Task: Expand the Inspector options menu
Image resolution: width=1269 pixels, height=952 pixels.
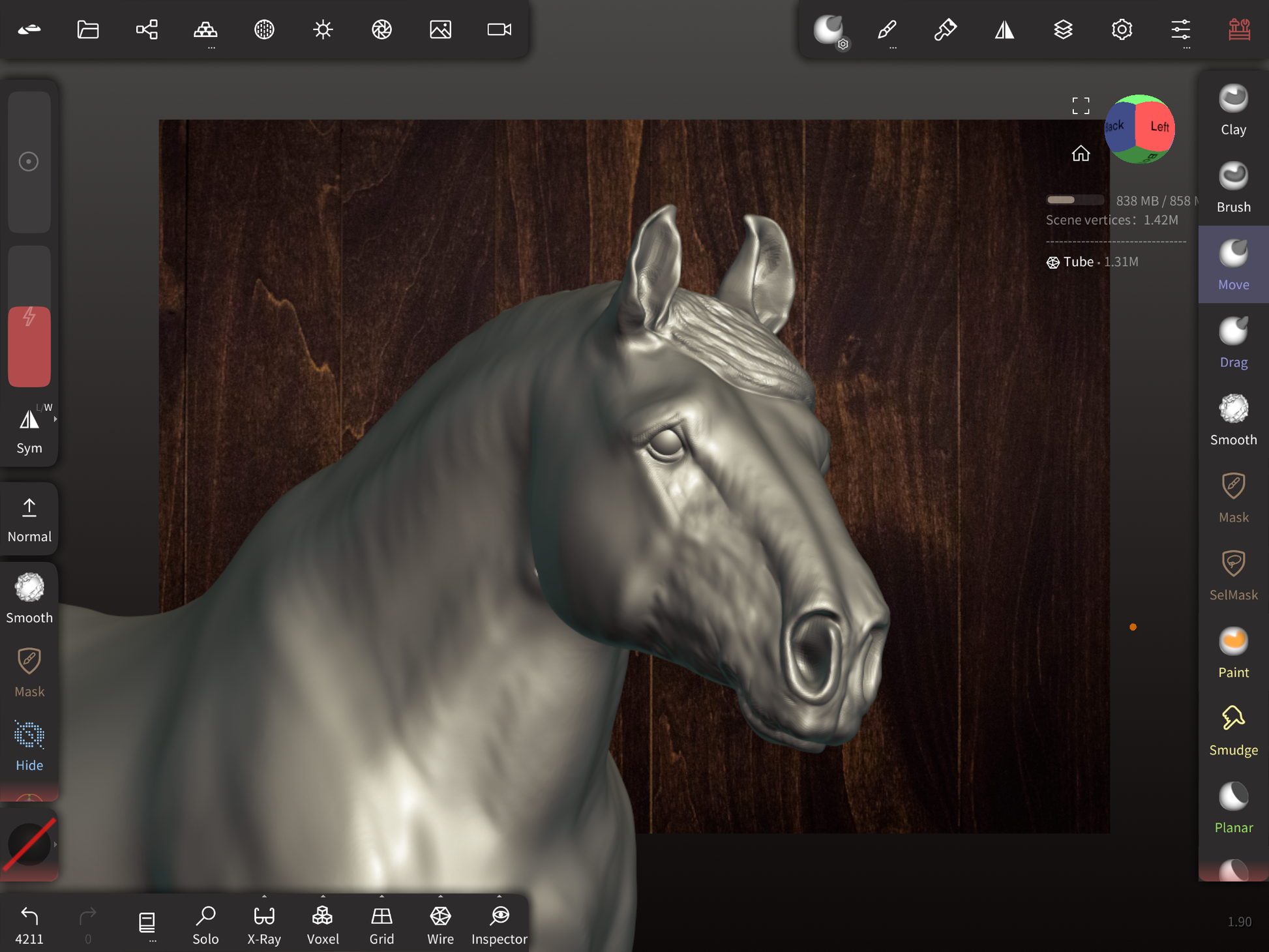Action: click(499, 897)
